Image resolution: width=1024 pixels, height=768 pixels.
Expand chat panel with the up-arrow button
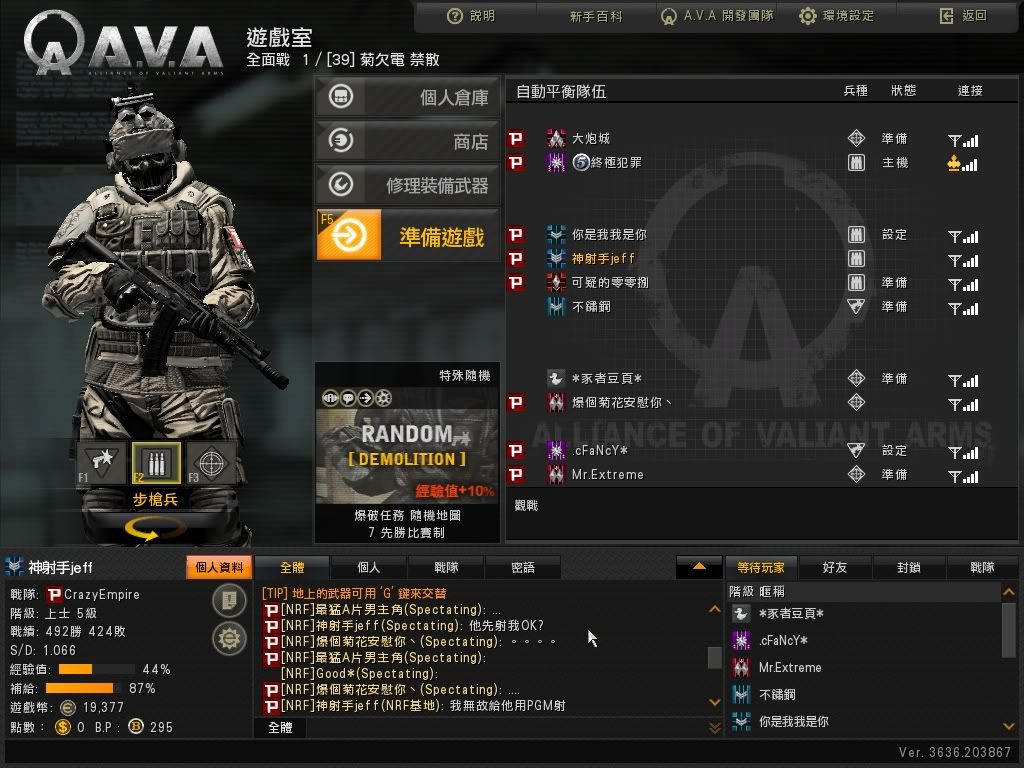pyautogui.click(x=699, y=567)
